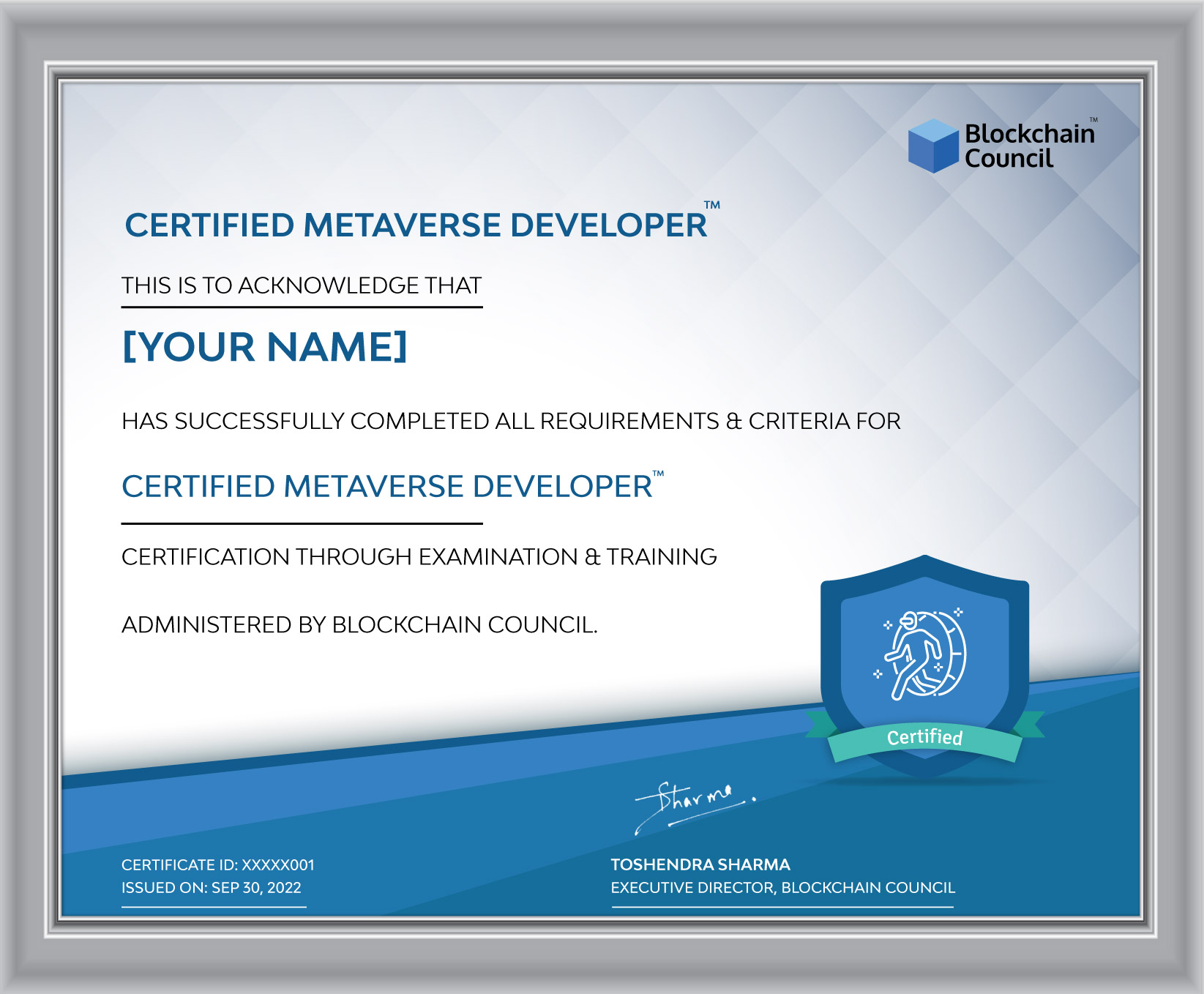The image size is (1204, 994).
Task: Click the Blockchain Council cube logo
Action: pos(933,146)
